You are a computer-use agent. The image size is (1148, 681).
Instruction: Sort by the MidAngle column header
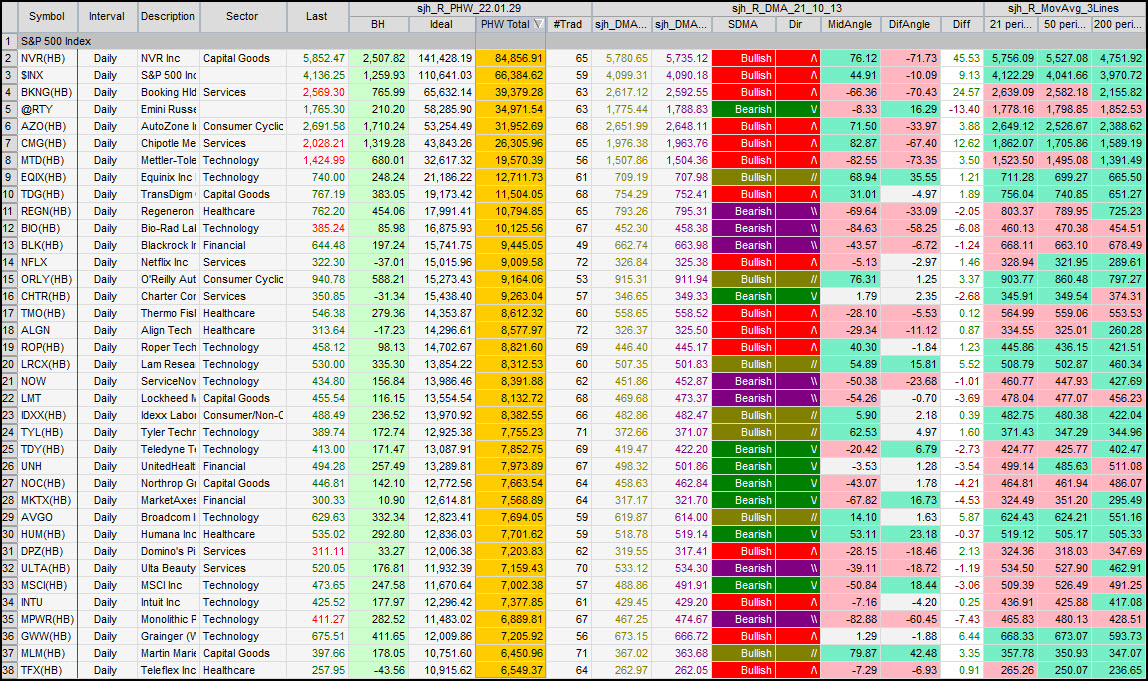[x=850, y=24]
